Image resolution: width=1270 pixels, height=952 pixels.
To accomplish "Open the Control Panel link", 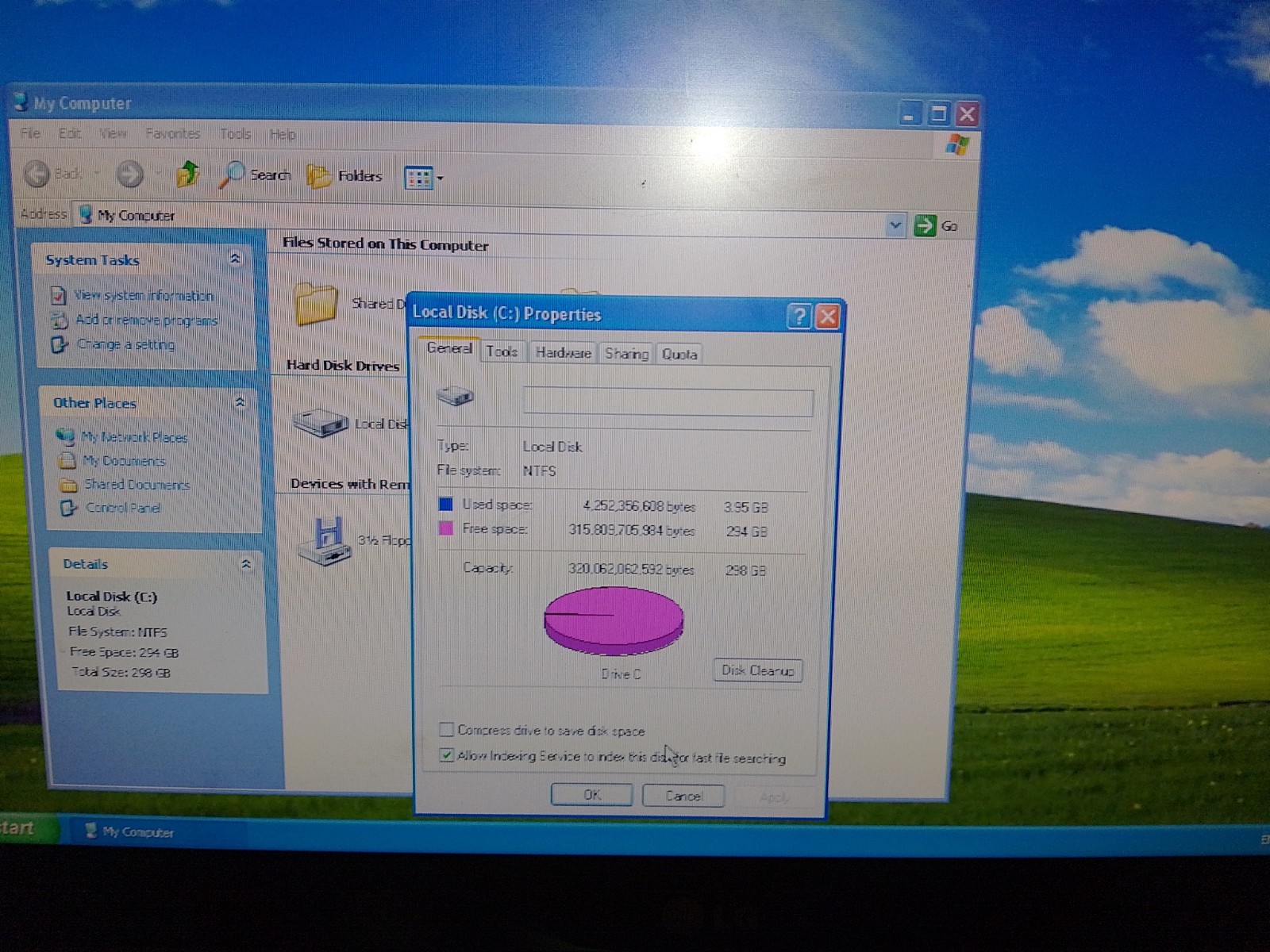I will click(122, 508).
